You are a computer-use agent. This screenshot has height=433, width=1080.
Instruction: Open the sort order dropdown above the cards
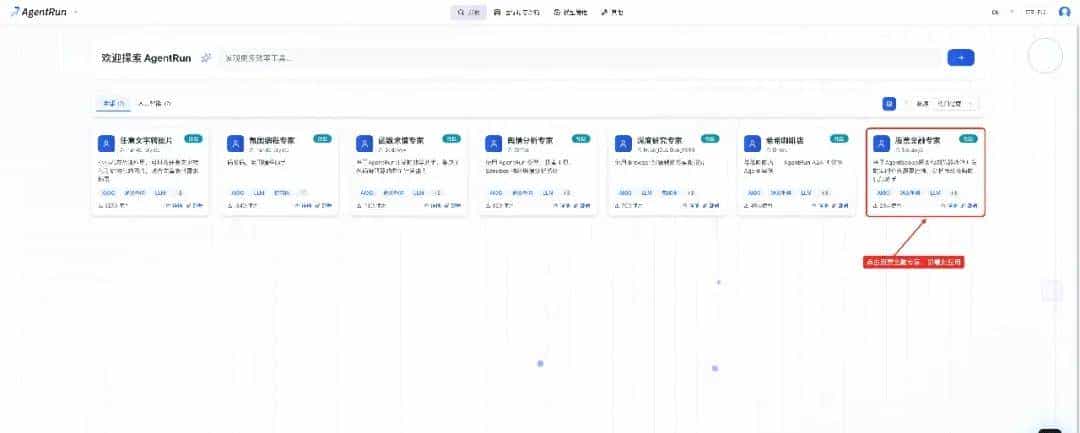pyautogui.click(x=954, y=103)
